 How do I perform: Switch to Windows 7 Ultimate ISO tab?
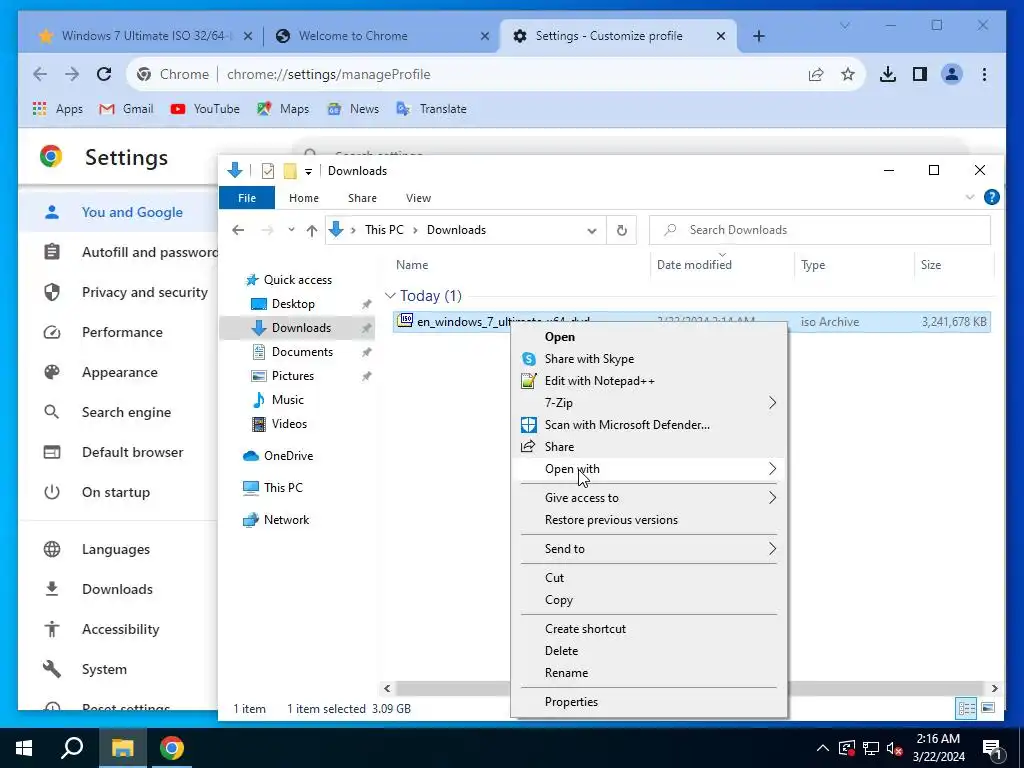145,36
